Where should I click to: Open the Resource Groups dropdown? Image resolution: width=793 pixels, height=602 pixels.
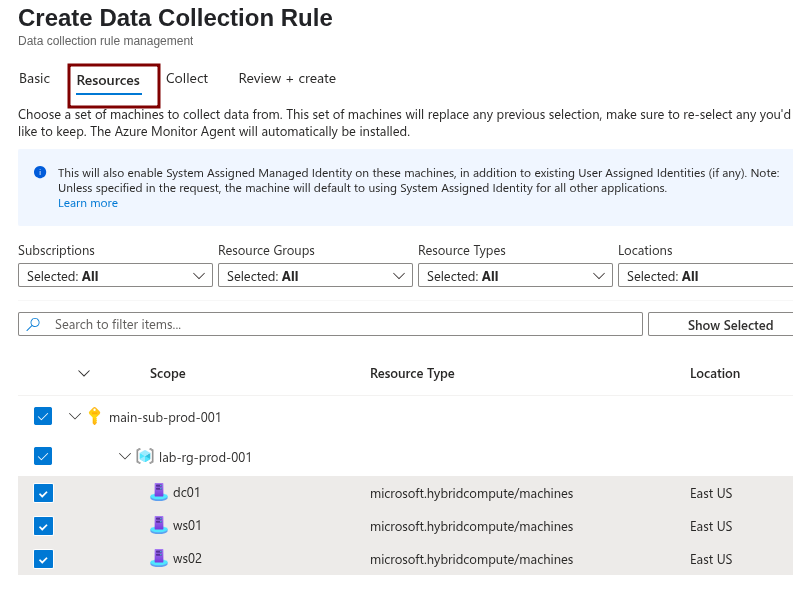point(315,275)
